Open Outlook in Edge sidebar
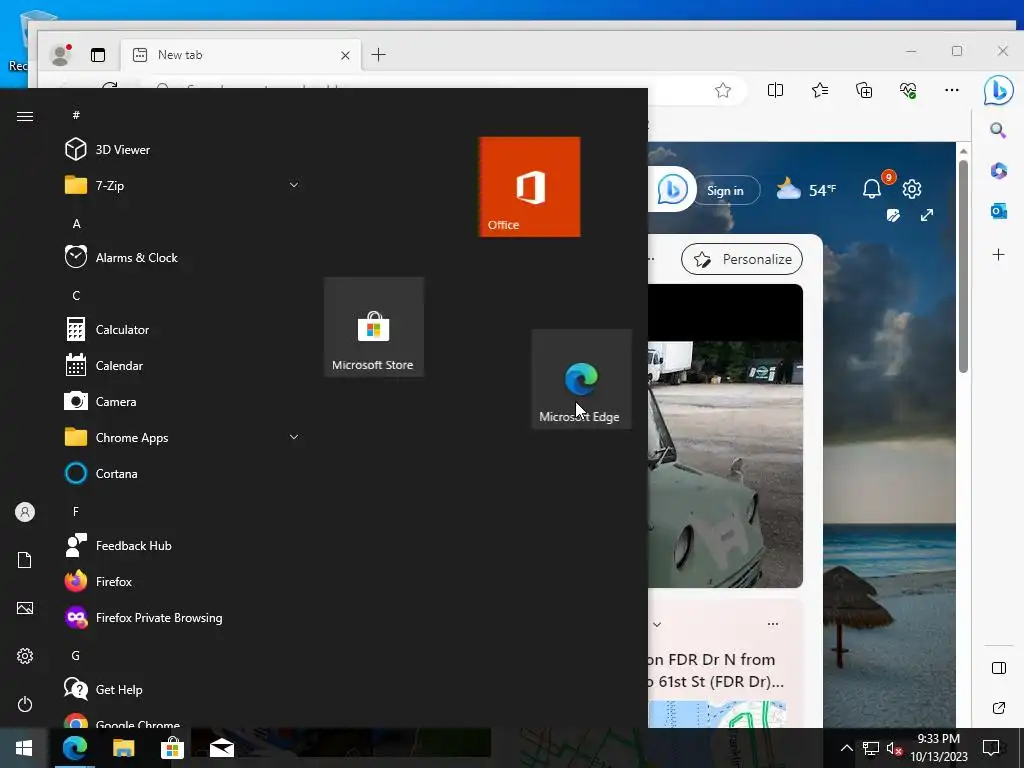 [999, 211]
